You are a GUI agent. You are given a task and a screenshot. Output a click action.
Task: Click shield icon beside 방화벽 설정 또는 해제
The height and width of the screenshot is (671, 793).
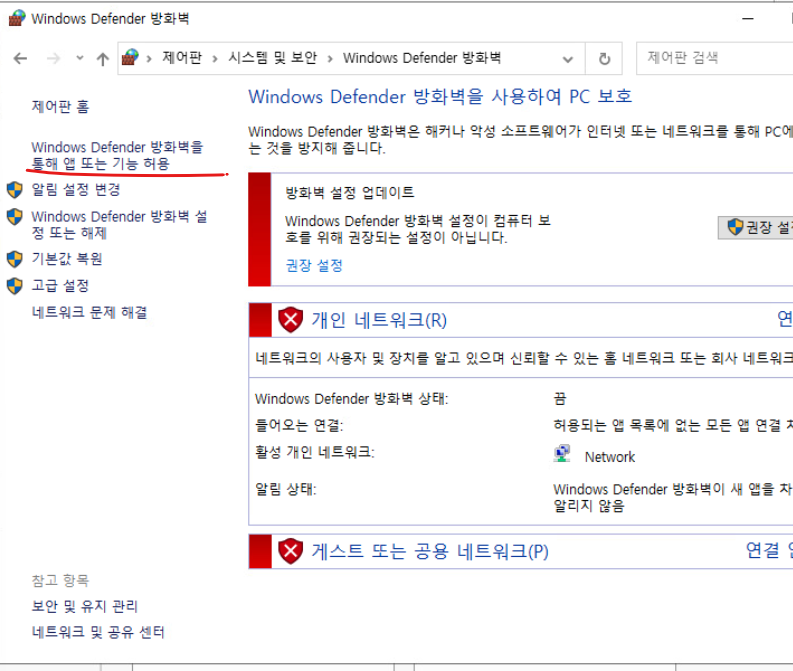pyautogui.click(x=15, y=217)
